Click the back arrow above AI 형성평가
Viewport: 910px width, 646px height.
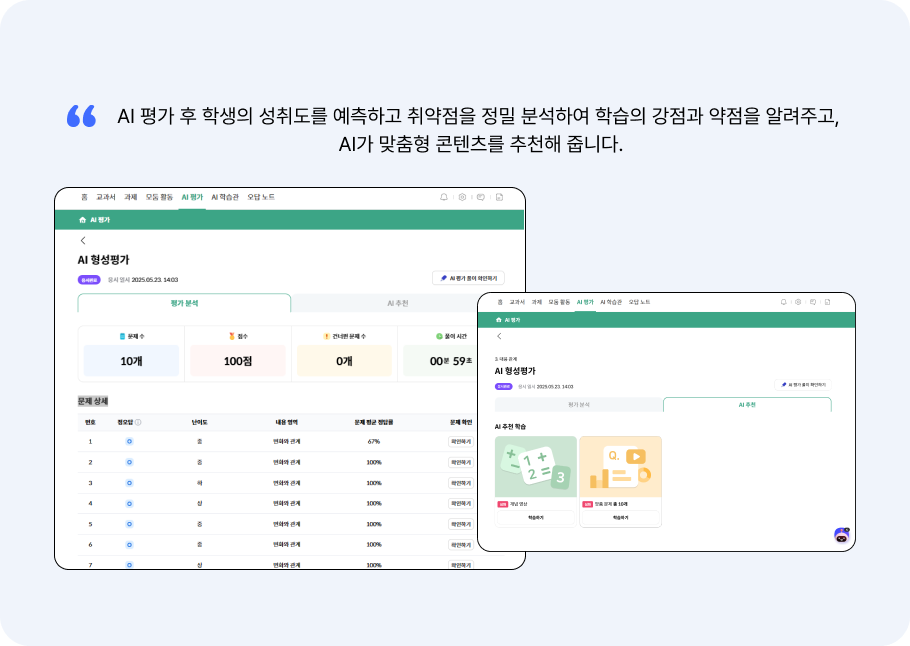click(x=82, y=241)
